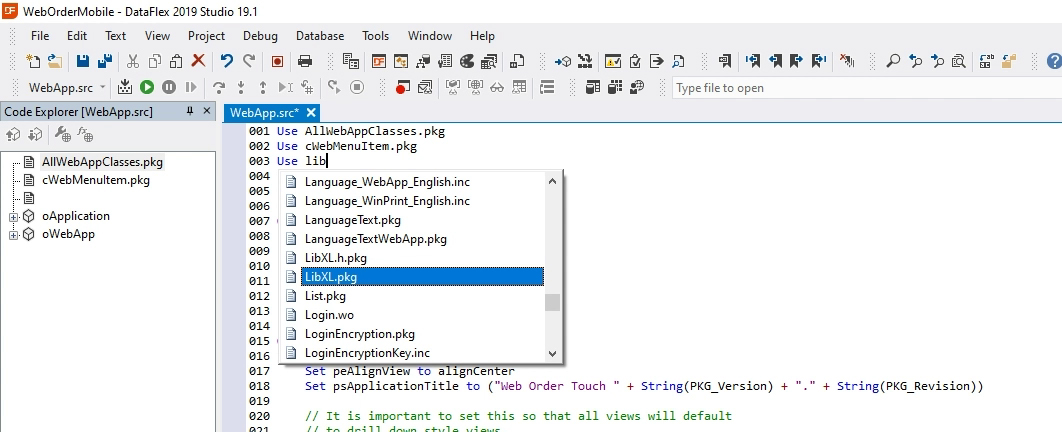Image resolution: width=1062 pixels, height=432 pixels.
Task: Click the red X delete icon
Action: tap(198, 62)
